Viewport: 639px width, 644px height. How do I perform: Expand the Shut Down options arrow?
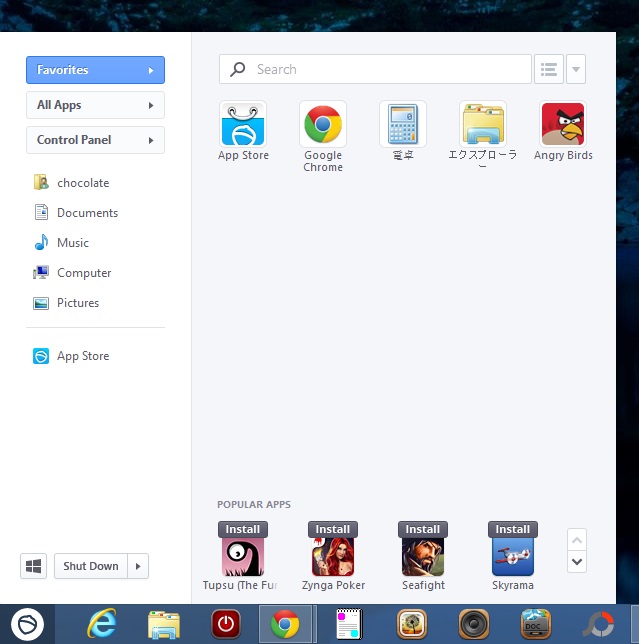138,566
